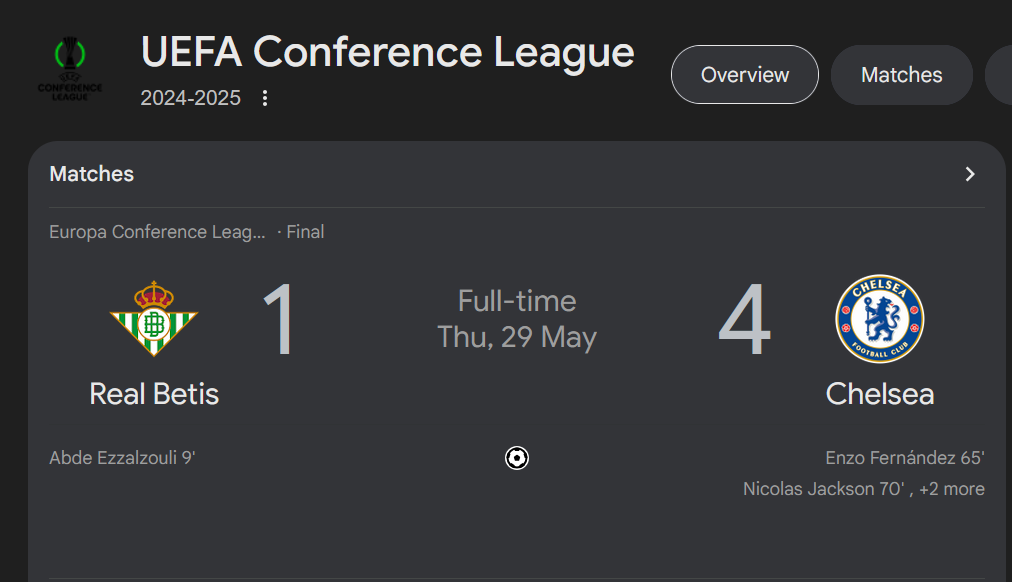This screenshot has height=582, width=1012.
Task: Click the Matches section heading
Action: click(92, 174)
